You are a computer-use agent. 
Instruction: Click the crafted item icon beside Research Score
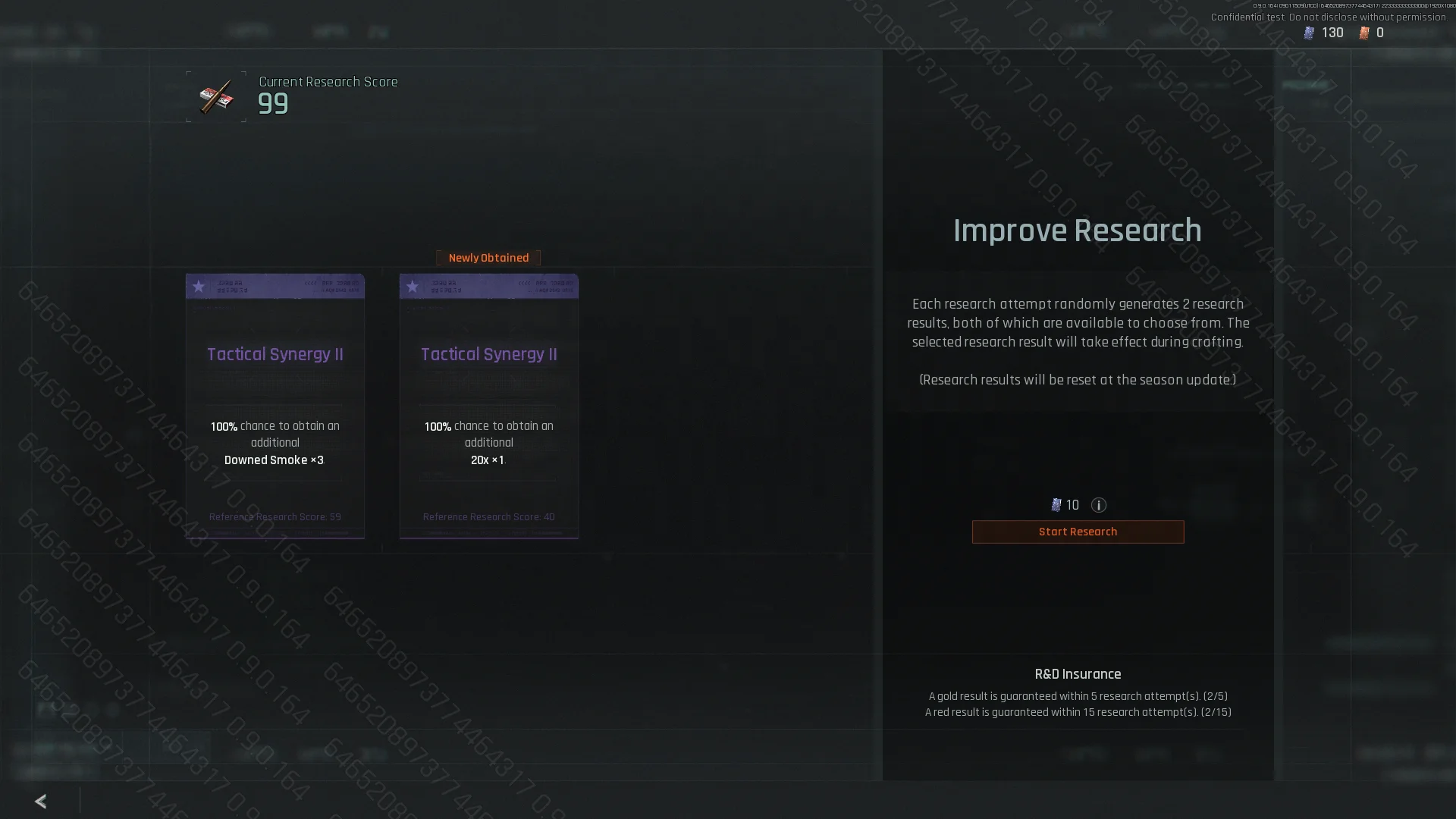click(216, 96)
